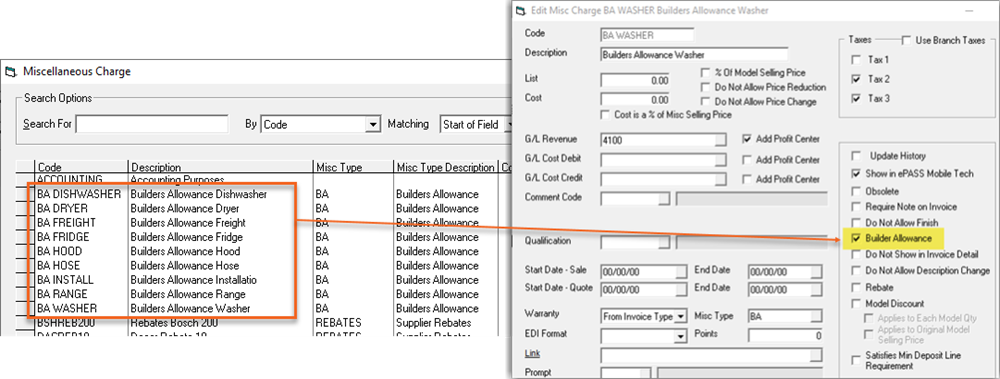Image resolution: width=1000 pixels, height=379 pixels.
Task: Enable Obsolete checkbox
Action: (x=856, y=191)
